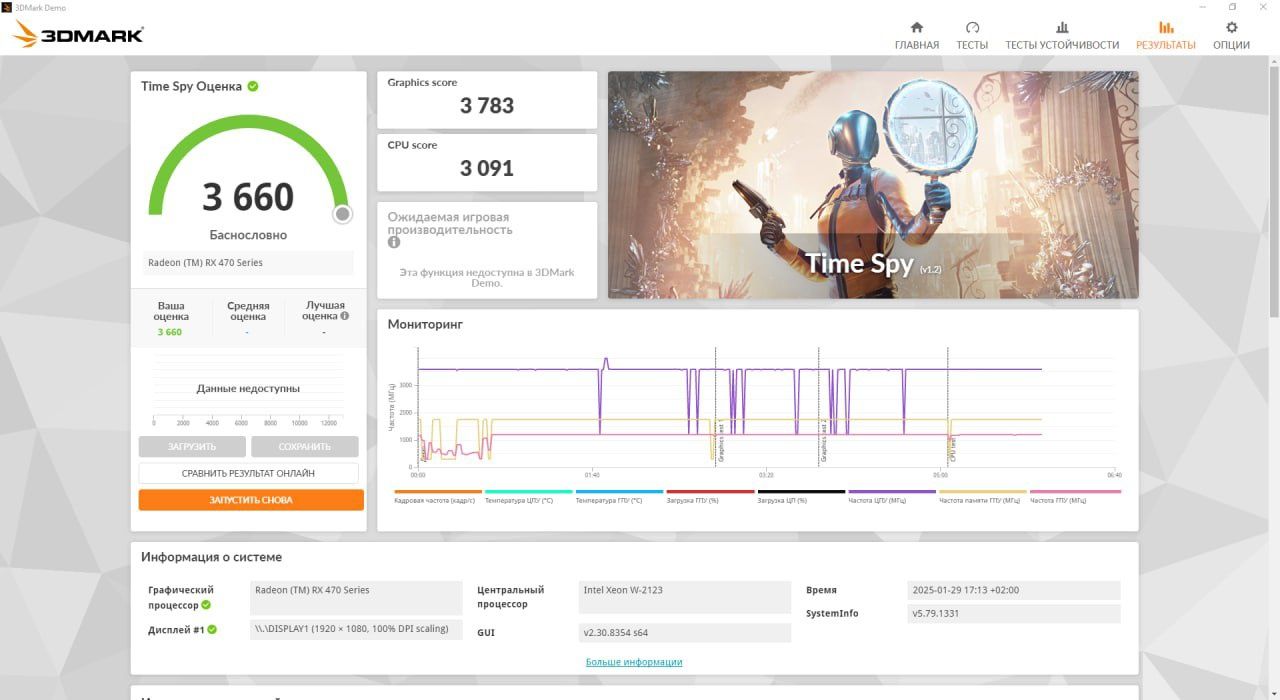Toggle Загрузка ЦП black legend series
The height and width of the screenshot is (700, 1280).
[801, 496]
